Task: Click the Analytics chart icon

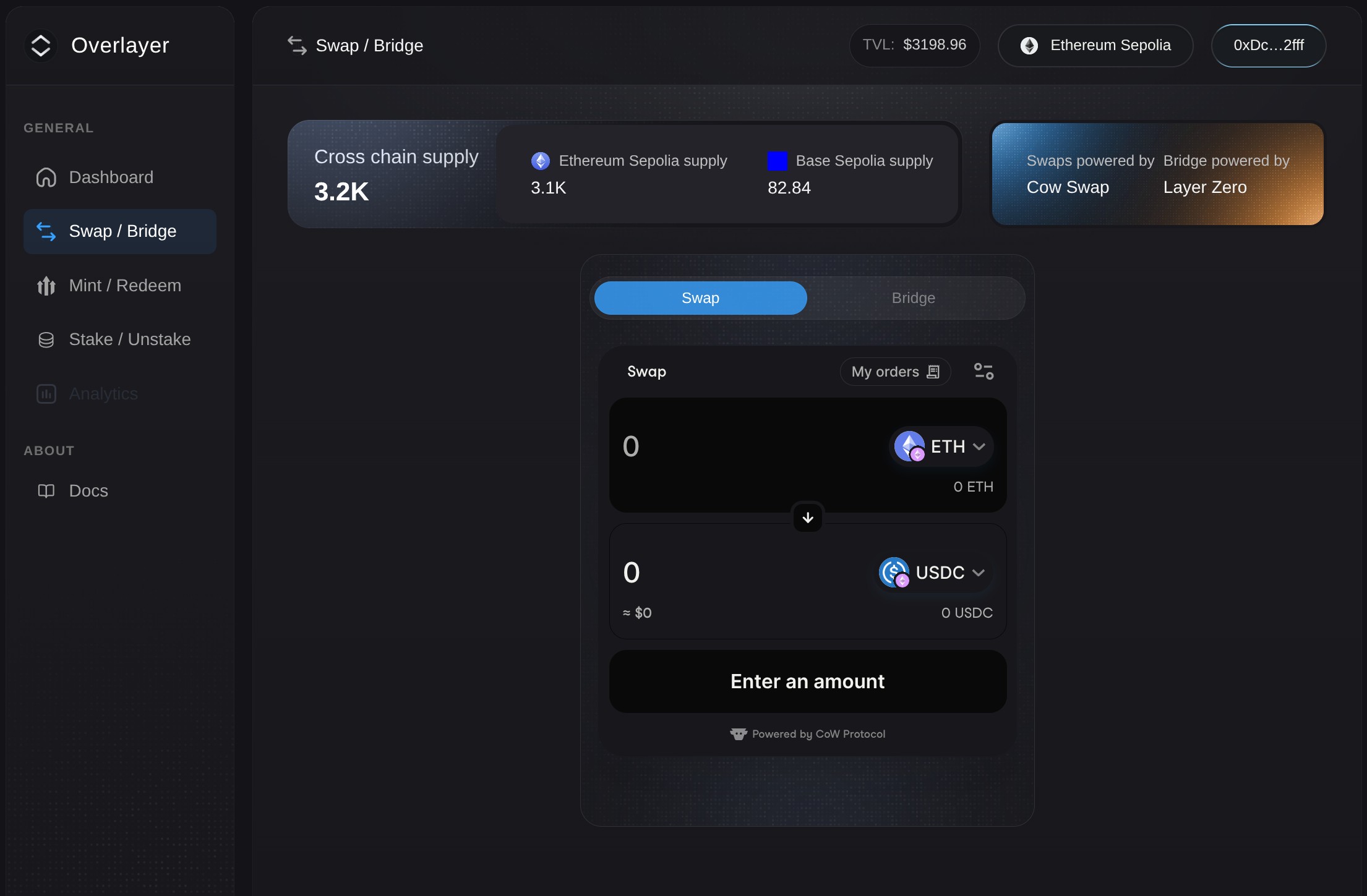Action: point(46,394)
